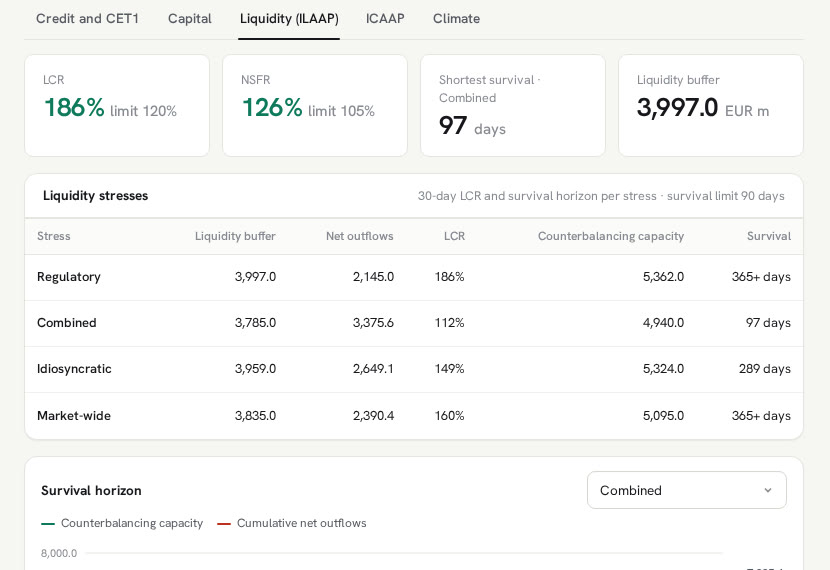Viewport: 830px width, 570px height.
Task: Select the Market-wide stress row label
Action: [74, 415]
